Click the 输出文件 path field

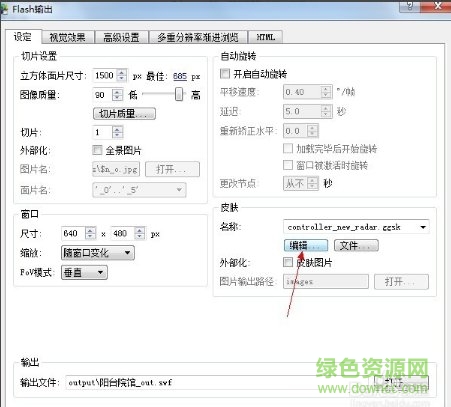[x=219, y=382]
